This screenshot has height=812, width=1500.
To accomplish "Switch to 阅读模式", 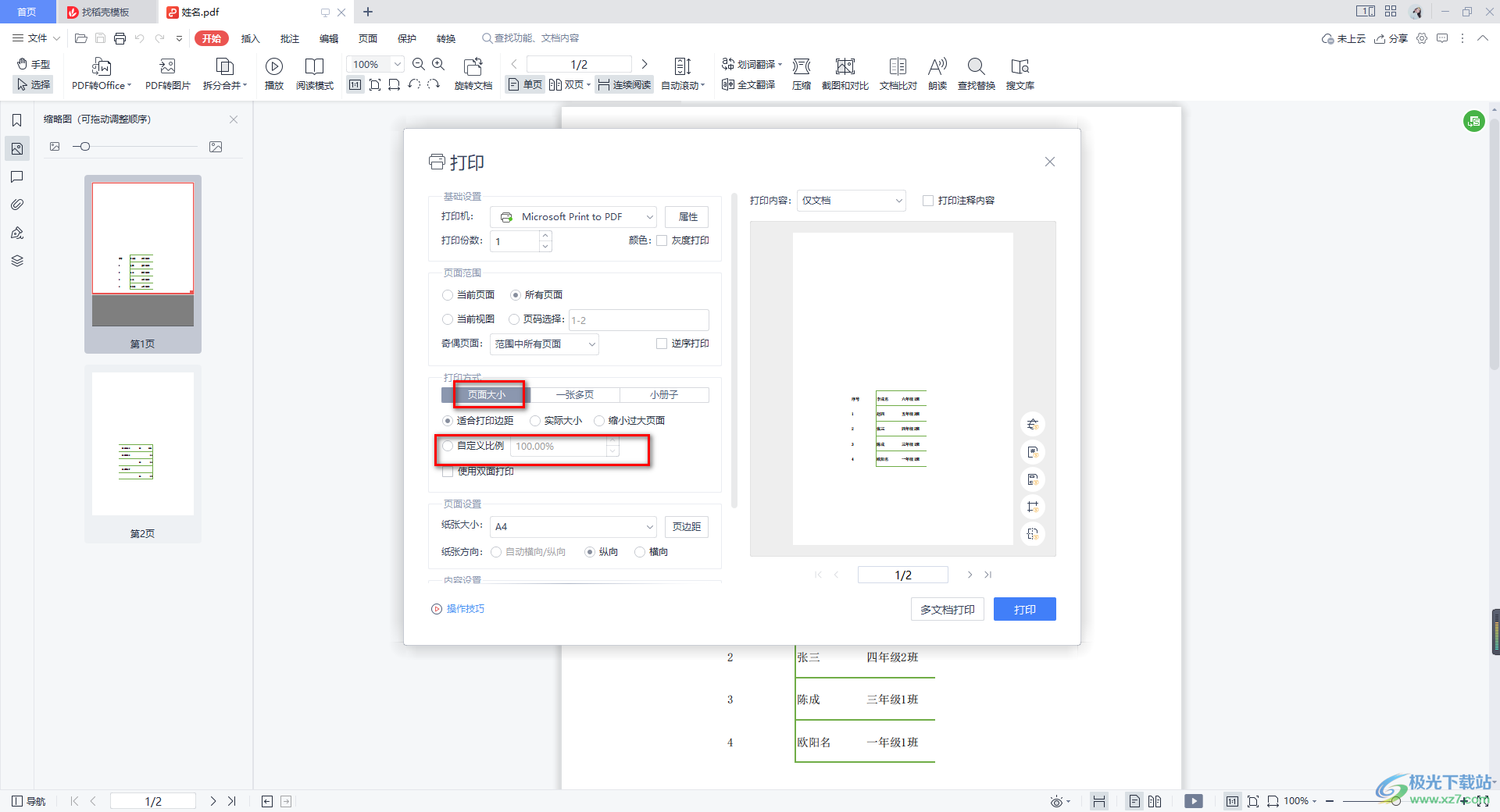I will tap(315, 74).
